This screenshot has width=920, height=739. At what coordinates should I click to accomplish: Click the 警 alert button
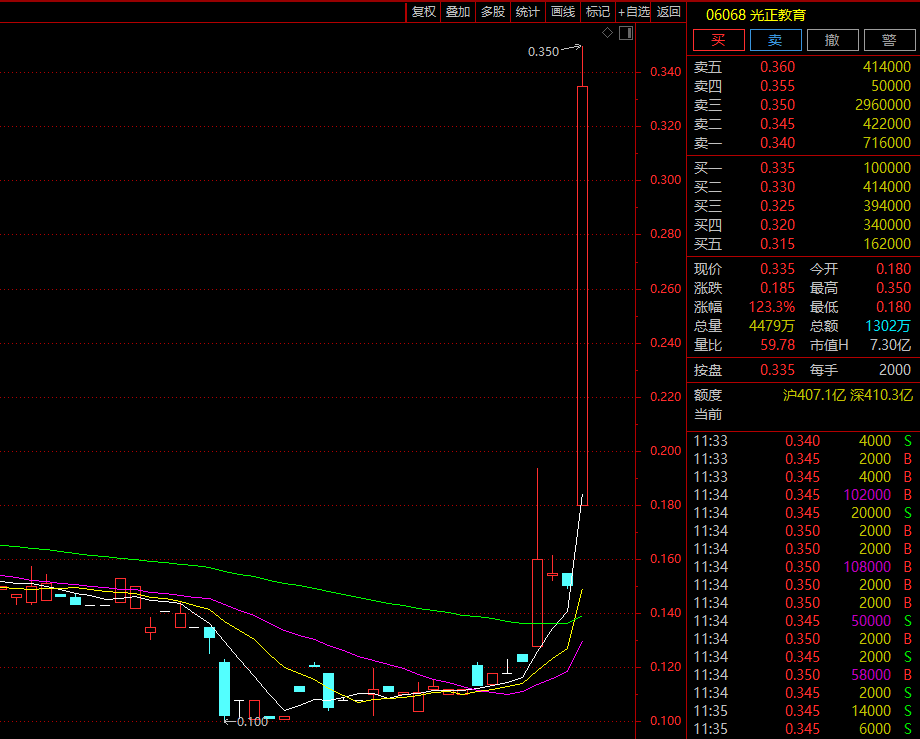[888, 40]
